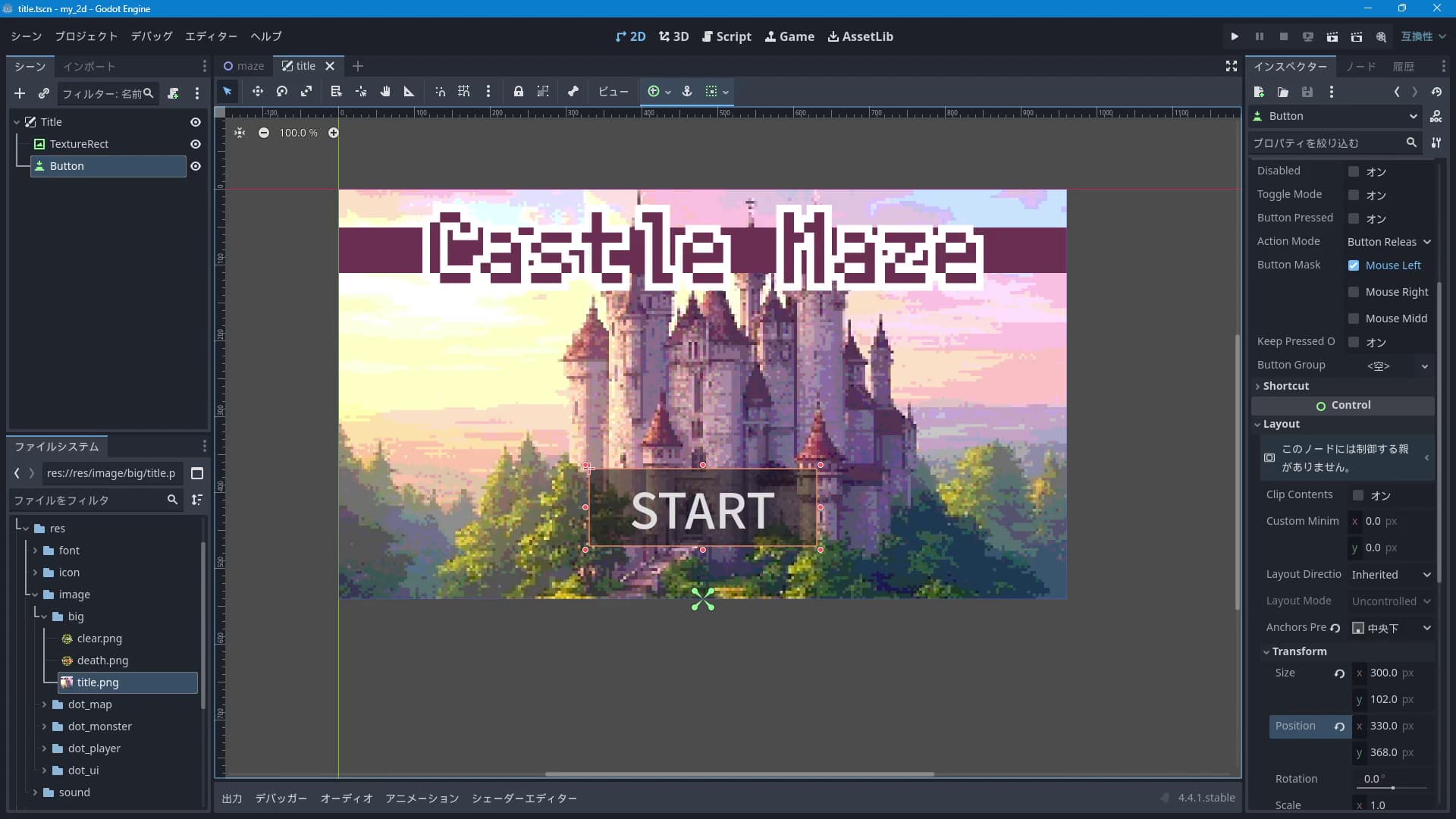Group the selected node's children
This screenshot has height=819, width=1456.
[543, 92]
